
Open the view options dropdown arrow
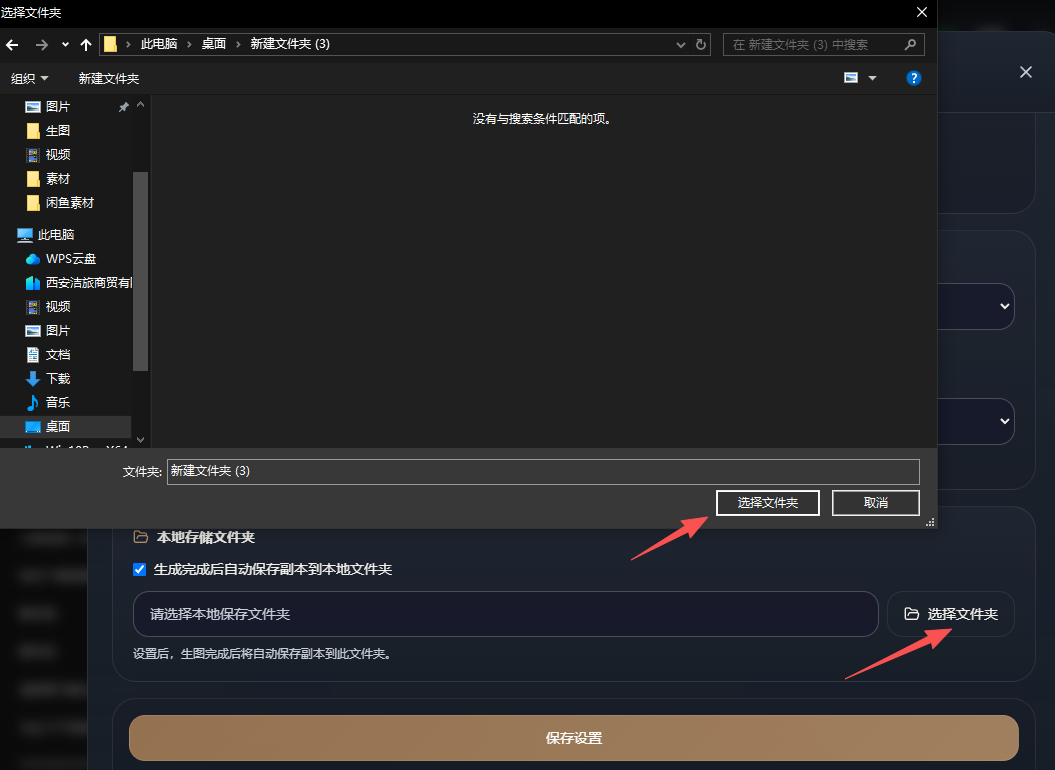coord(872,78)
